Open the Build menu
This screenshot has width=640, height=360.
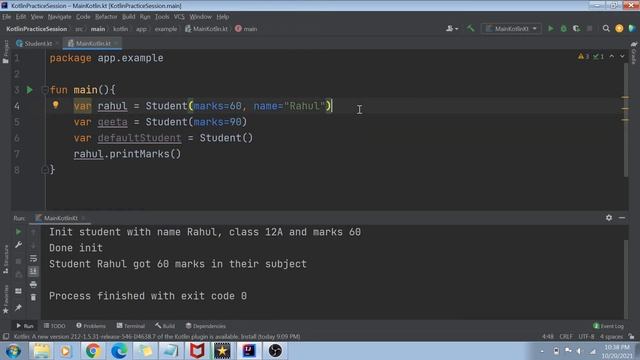coord(129,17)
